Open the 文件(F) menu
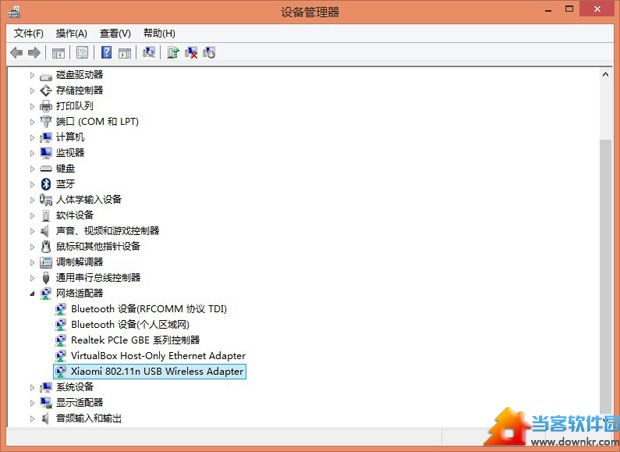The height and width of the screenshot is (452, 620). (x=28, y=33)
